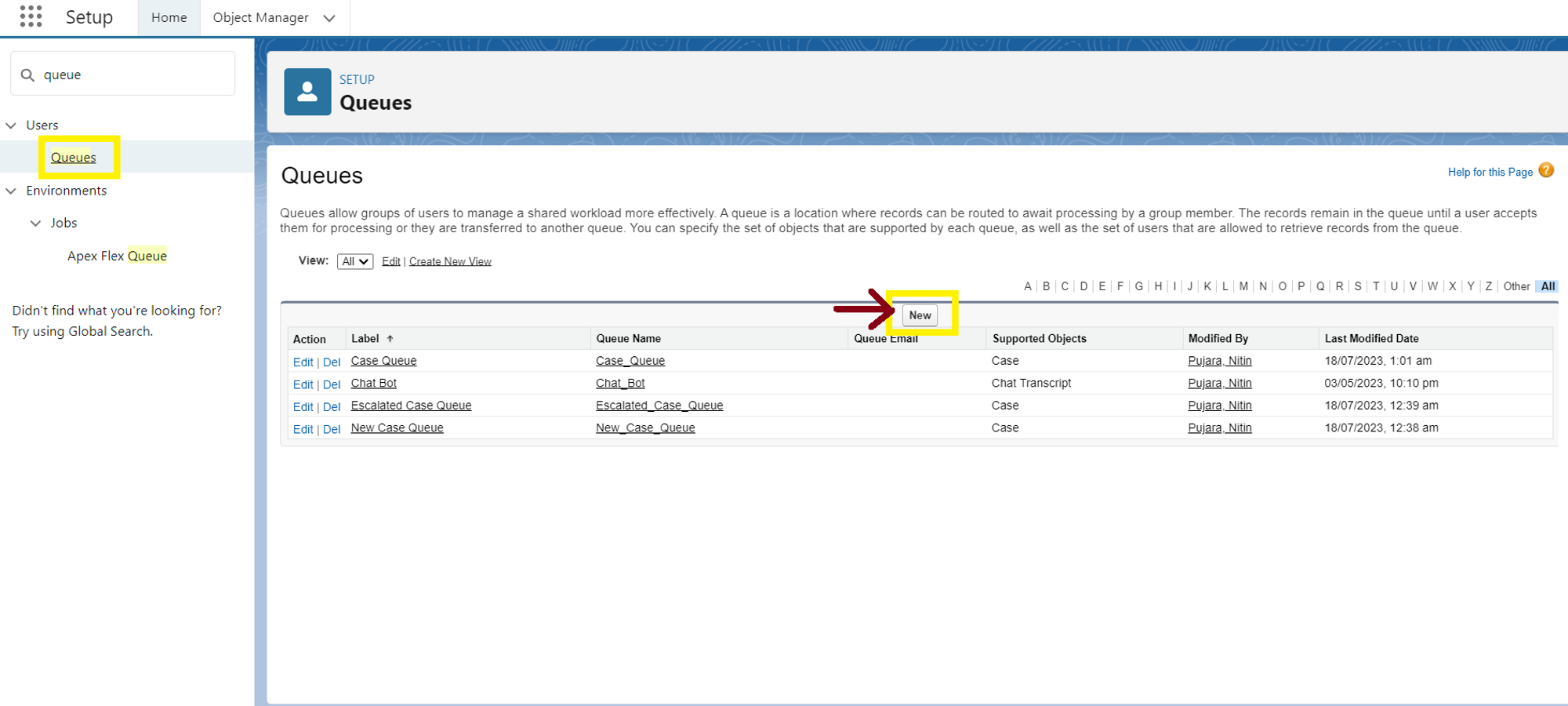Open Pujara, Nitin link in Chat Bot row

point(1220,383)
